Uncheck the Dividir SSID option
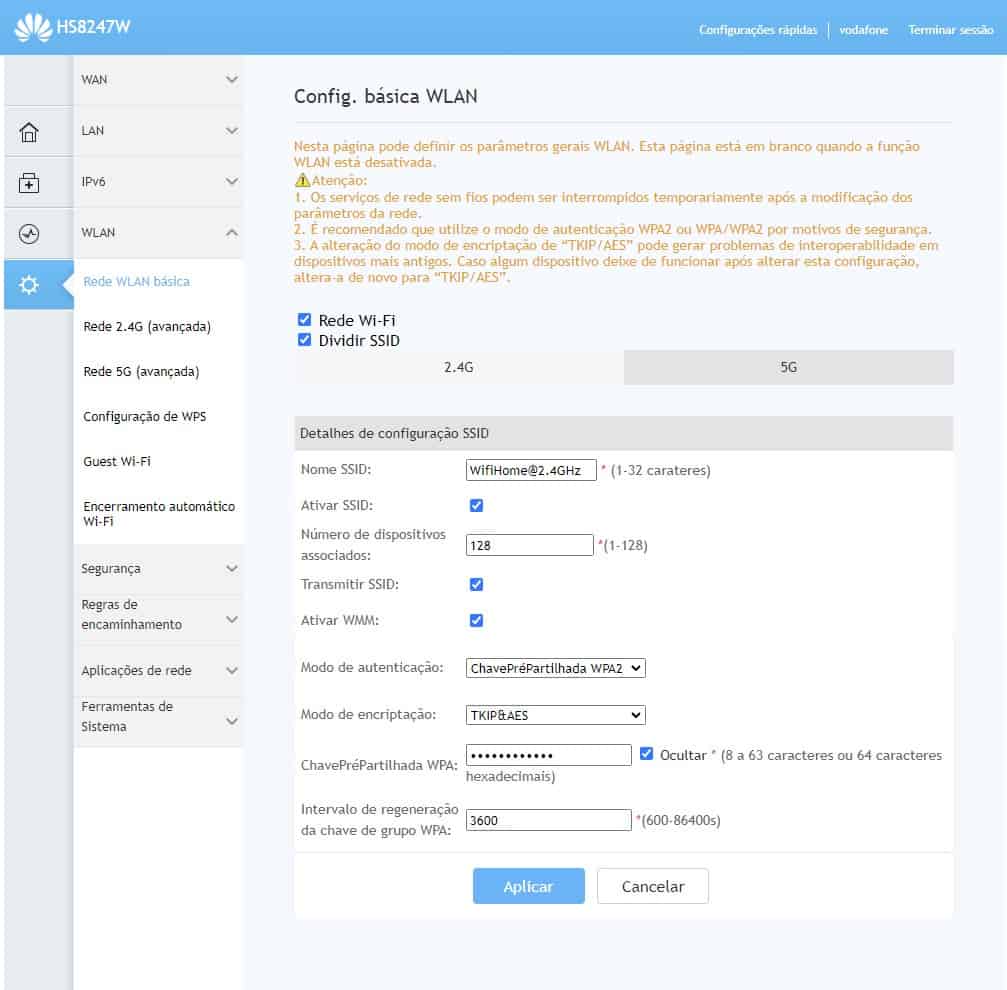 click(x=305, y=340)
